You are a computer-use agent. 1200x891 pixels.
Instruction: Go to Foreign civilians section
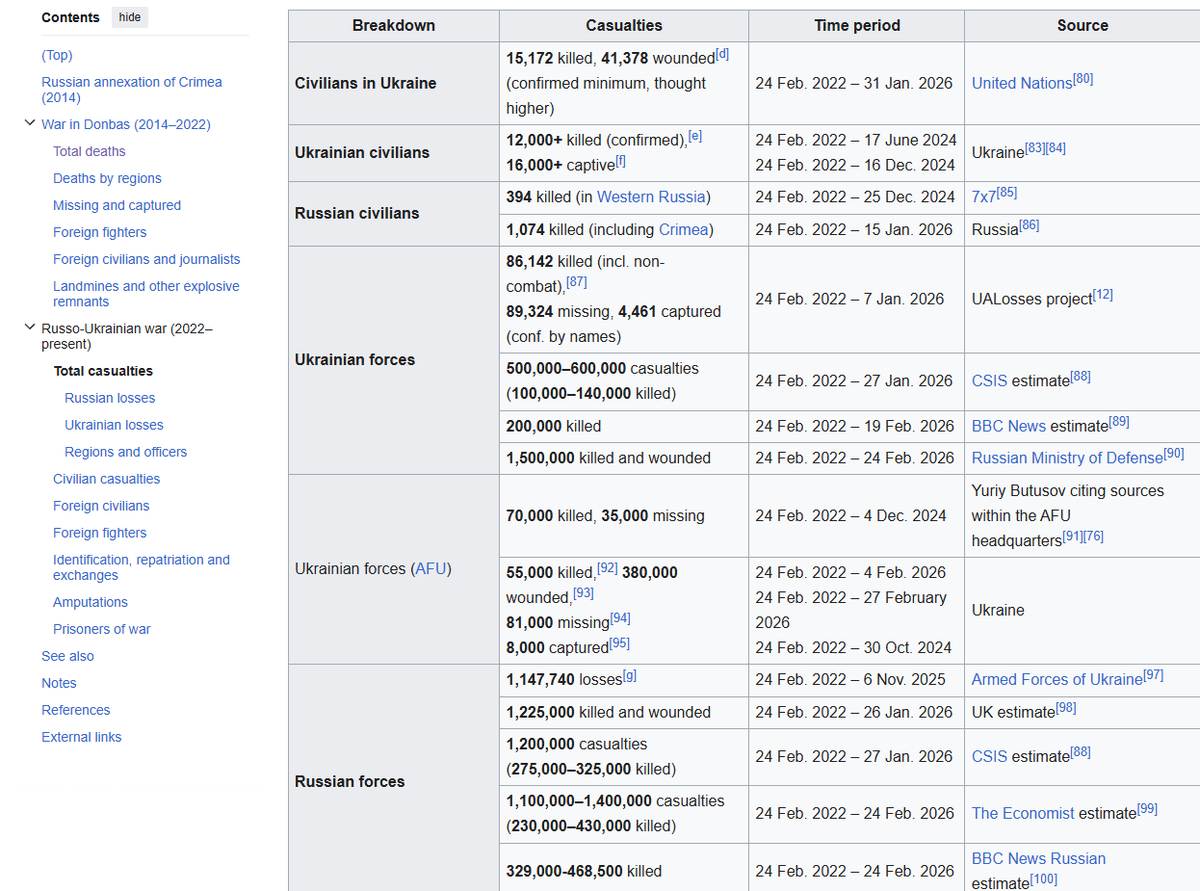click(101, 506)
